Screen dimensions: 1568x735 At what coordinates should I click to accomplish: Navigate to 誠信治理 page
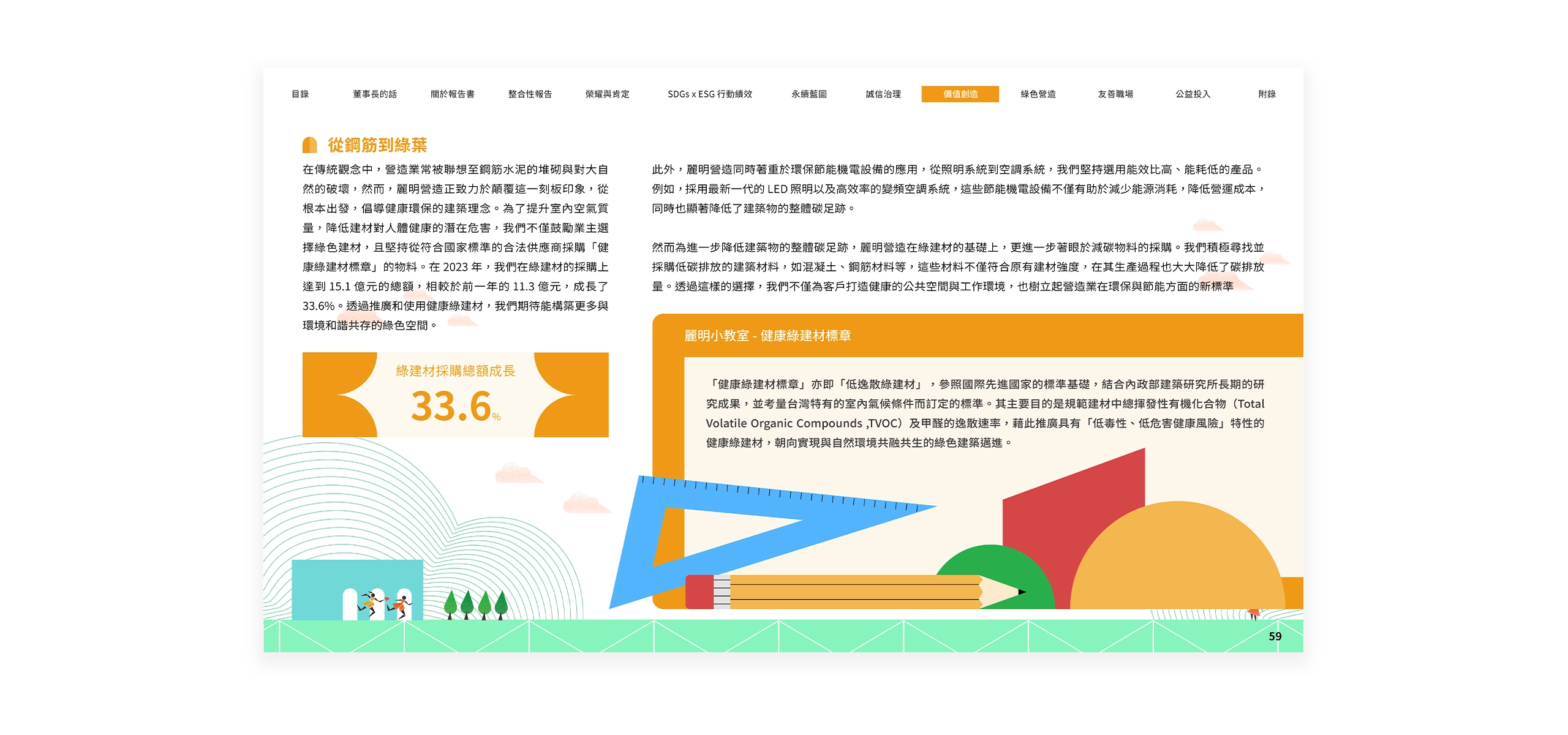click(883, 95)
